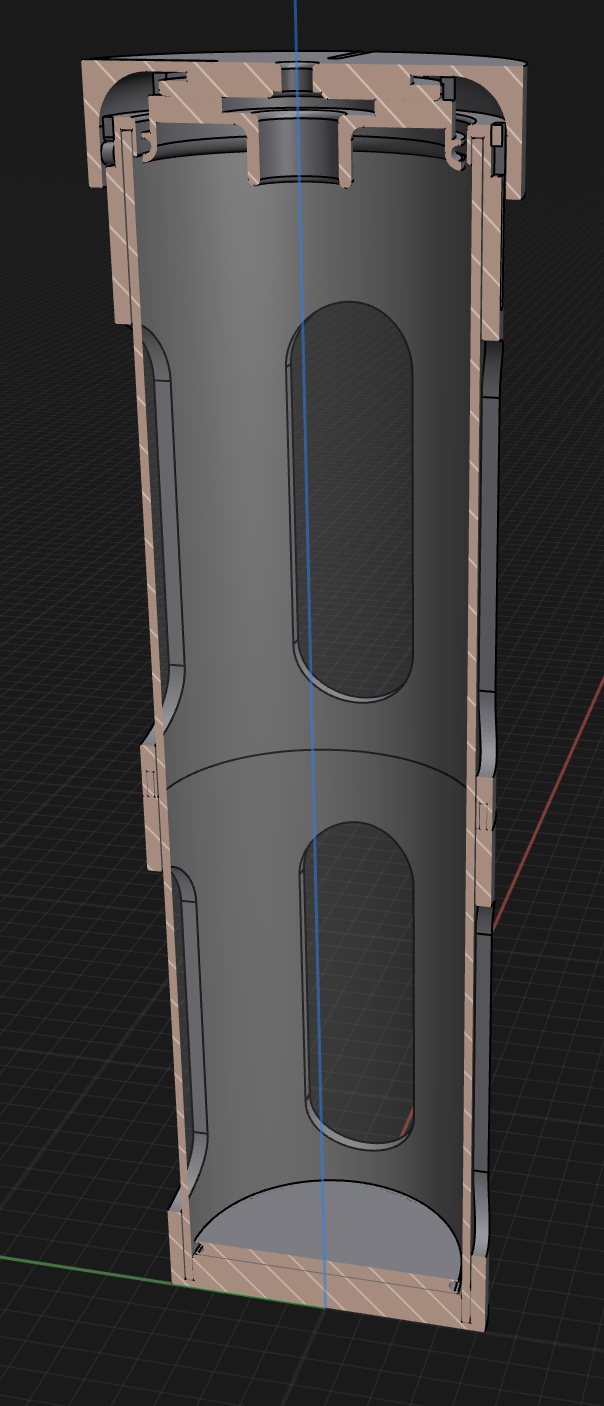Select the hatched bottom plate cross-section
The width and height of the screenshot is (604, 1406).
tap(326, 1284)
